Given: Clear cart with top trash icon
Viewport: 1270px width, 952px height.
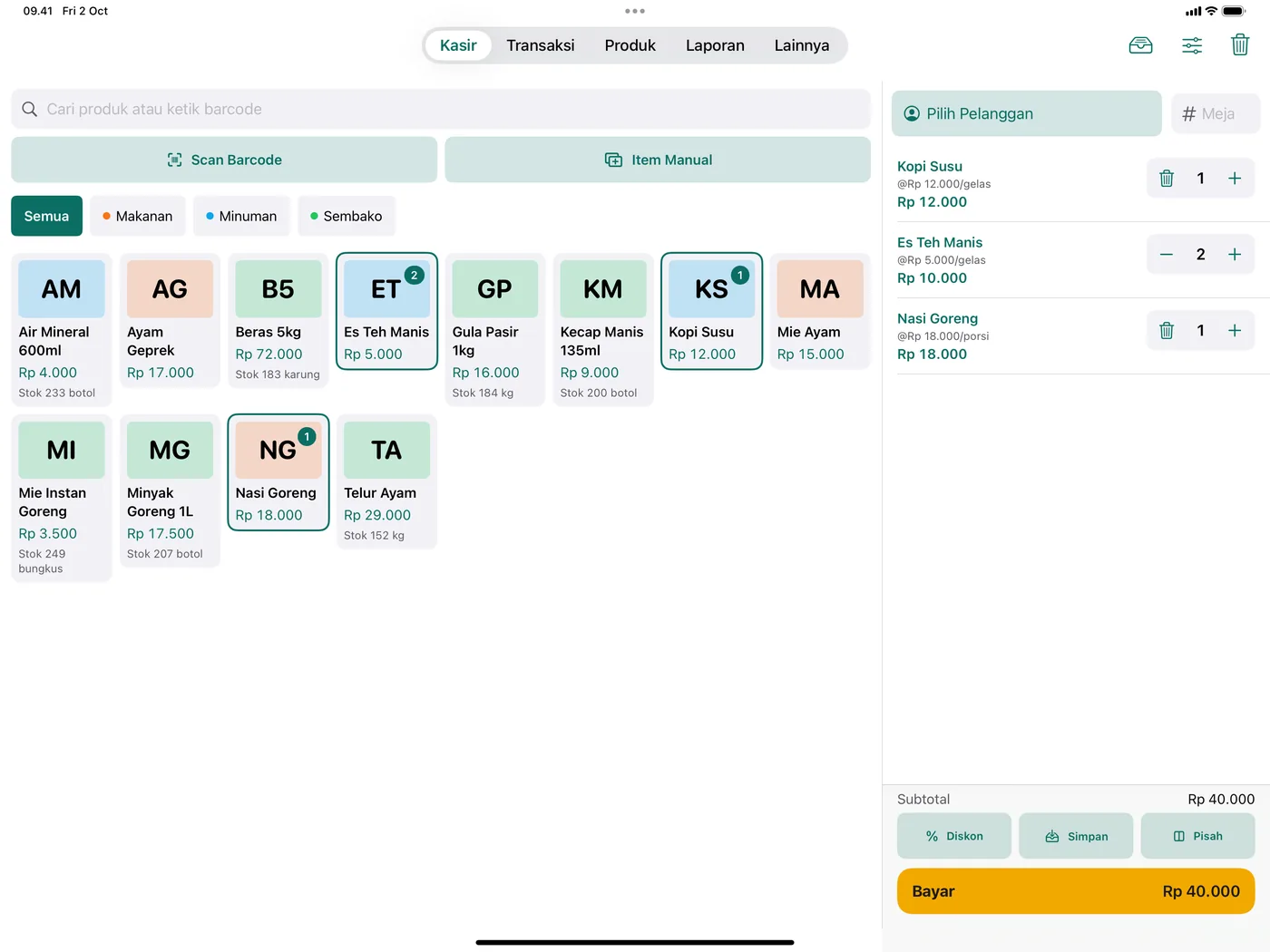Looking at the screenshot, I should pos(1240,44).
